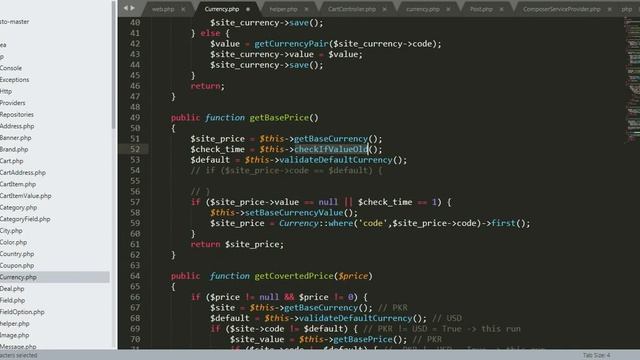Expand the Providers folder in sidebar
The width and height of the screenshot is (640, 360).
click(x=12, y=103)
